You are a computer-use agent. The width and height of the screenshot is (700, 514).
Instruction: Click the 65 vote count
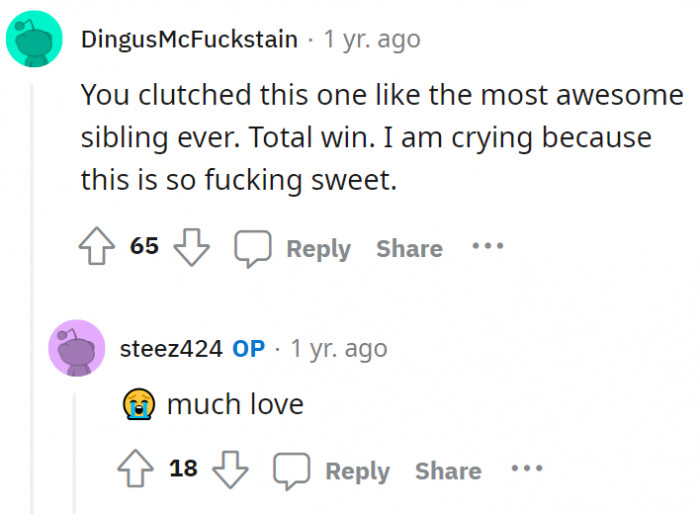tap(144, 246)
